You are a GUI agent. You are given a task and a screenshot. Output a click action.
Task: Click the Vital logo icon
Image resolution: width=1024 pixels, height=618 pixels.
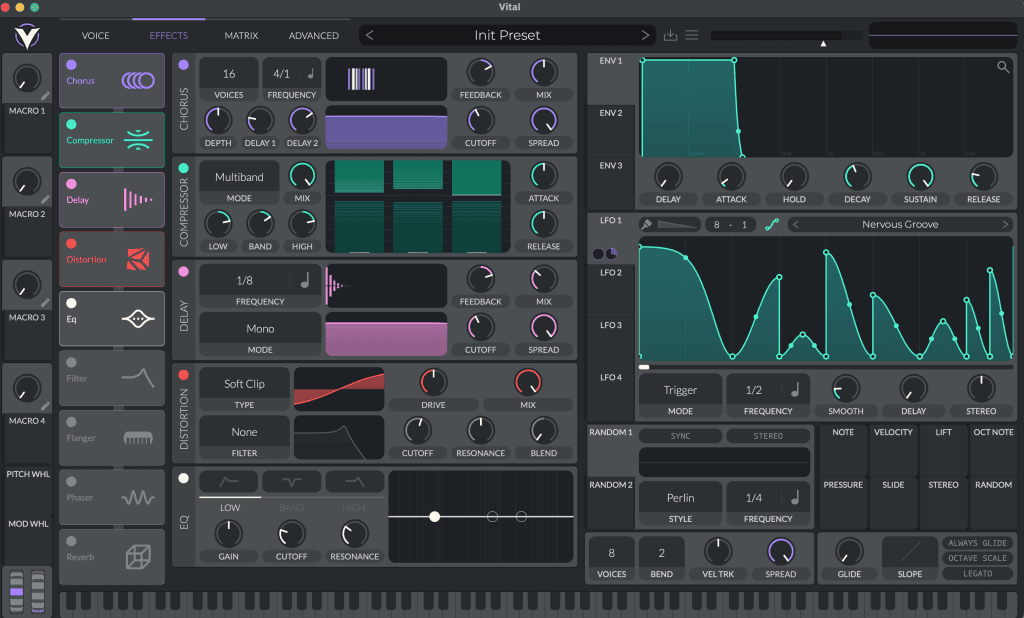click(27, 36)
